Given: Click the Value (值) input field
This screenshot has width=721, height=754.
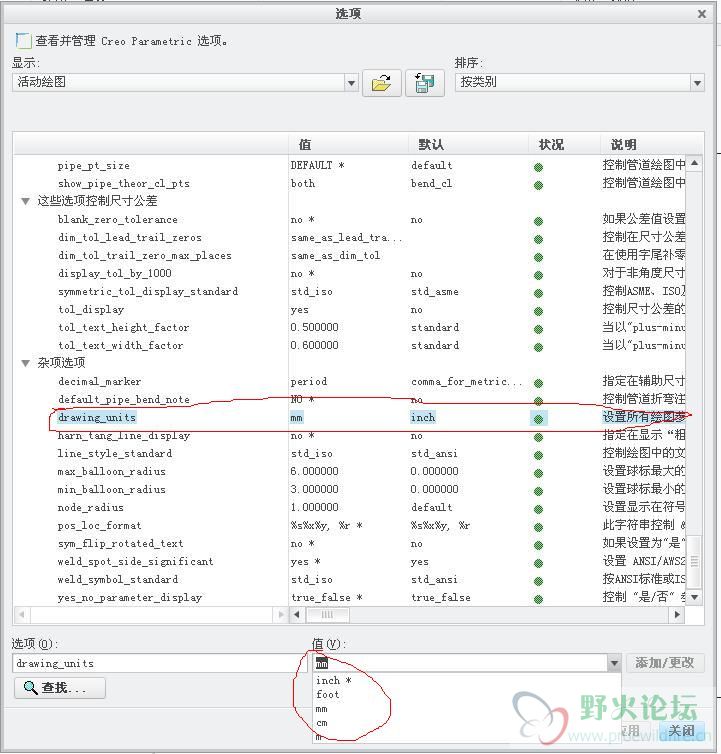Looking at the screenshot, I should 460,664.
